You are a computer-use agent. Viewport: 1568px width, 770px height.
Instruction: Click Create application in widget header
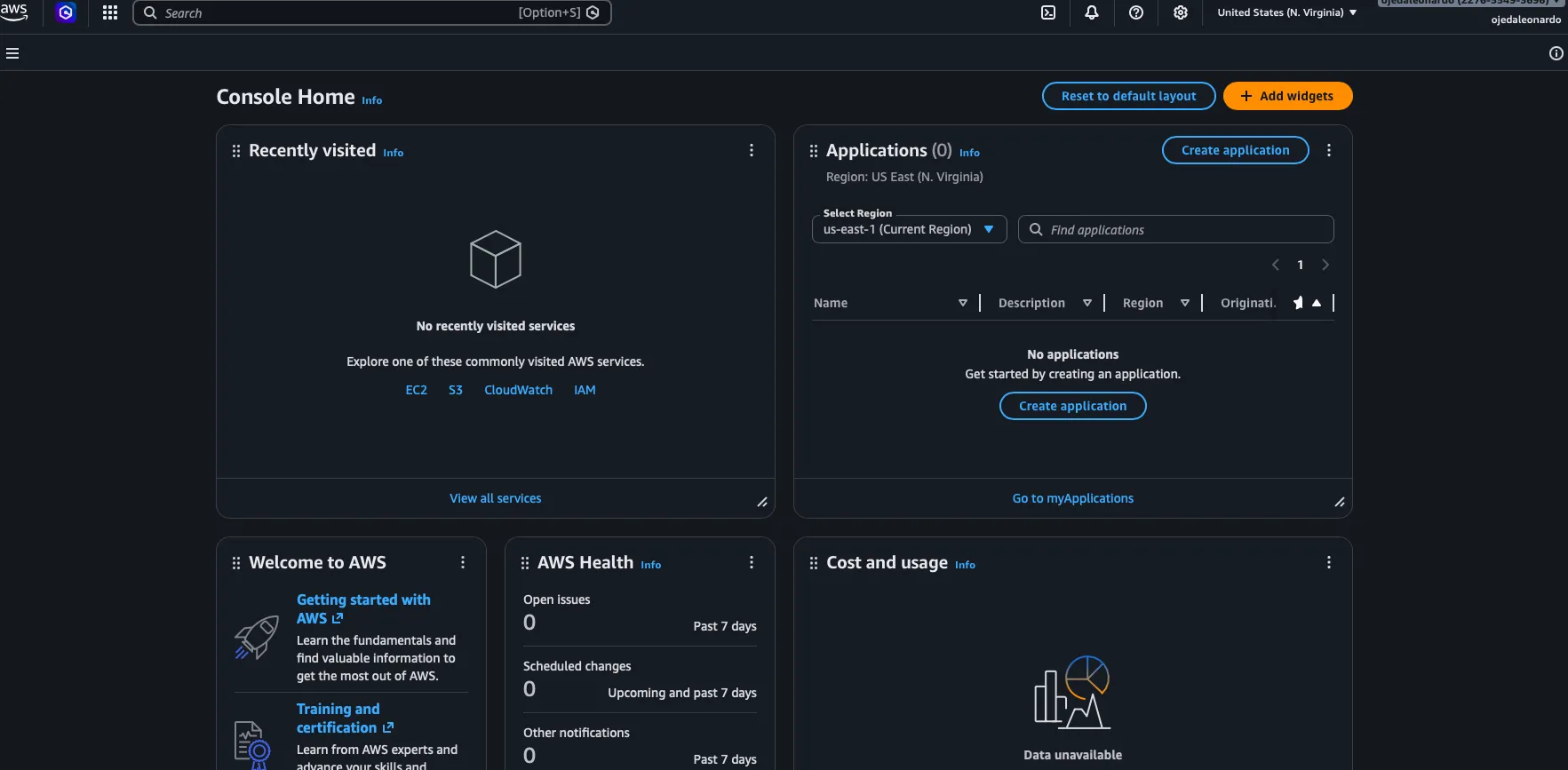[1235, 150]
